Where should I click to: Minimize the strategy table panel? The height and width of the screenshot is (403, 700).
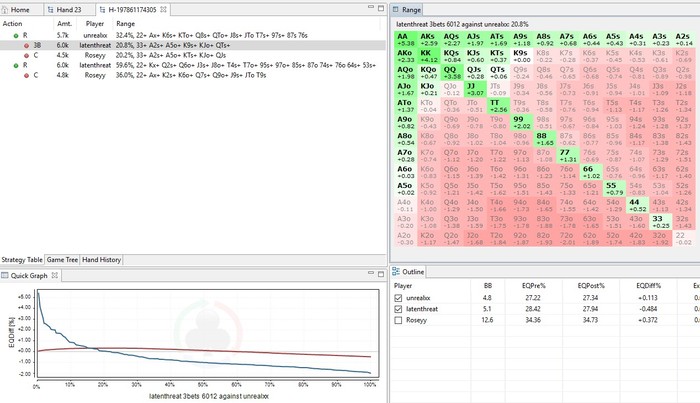tap(371, 7)
